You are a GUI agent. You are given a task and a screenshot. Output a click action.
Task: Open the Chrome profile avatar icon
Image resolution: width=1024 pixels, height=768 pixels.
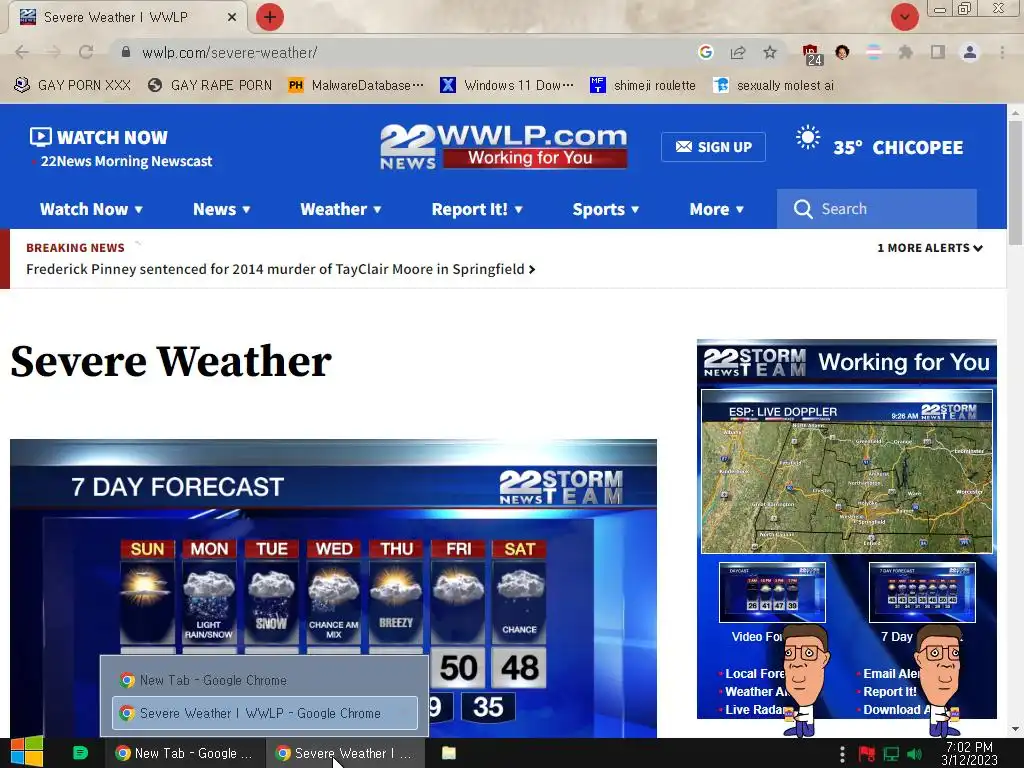pyautogui.click(x=970, y=52)
